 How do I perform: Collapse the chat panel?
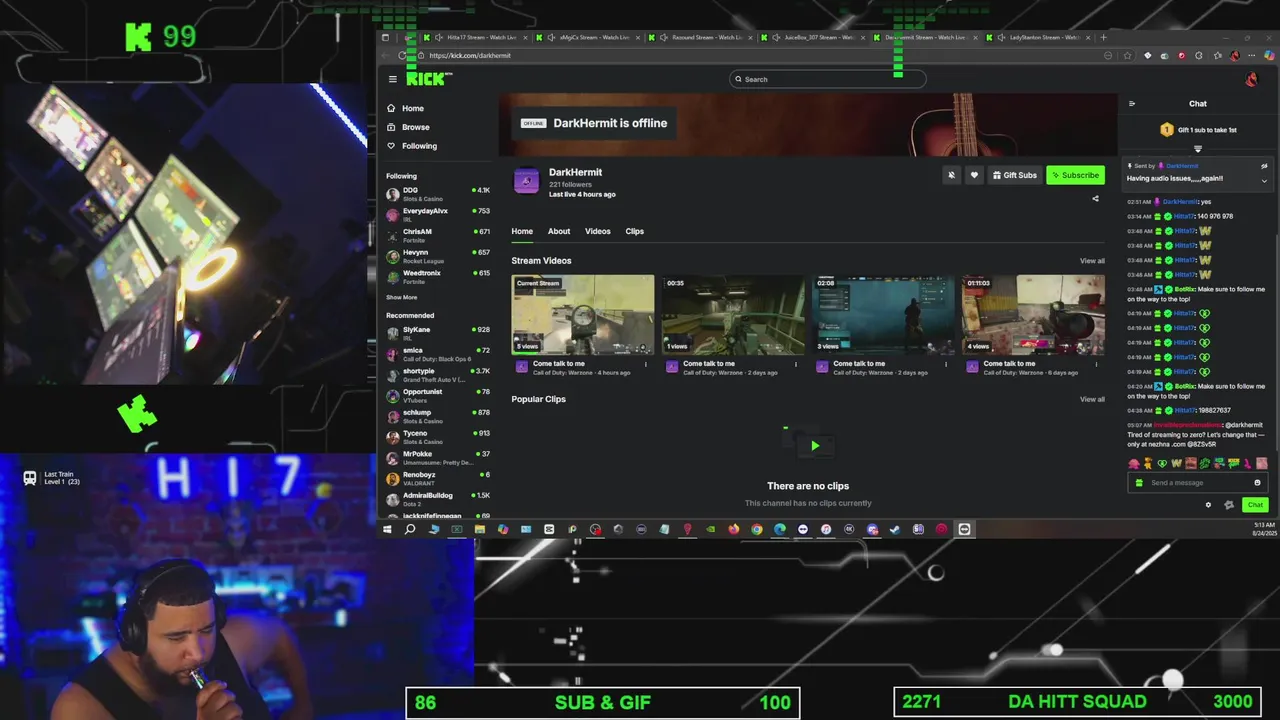click(x=1132, y=103)
